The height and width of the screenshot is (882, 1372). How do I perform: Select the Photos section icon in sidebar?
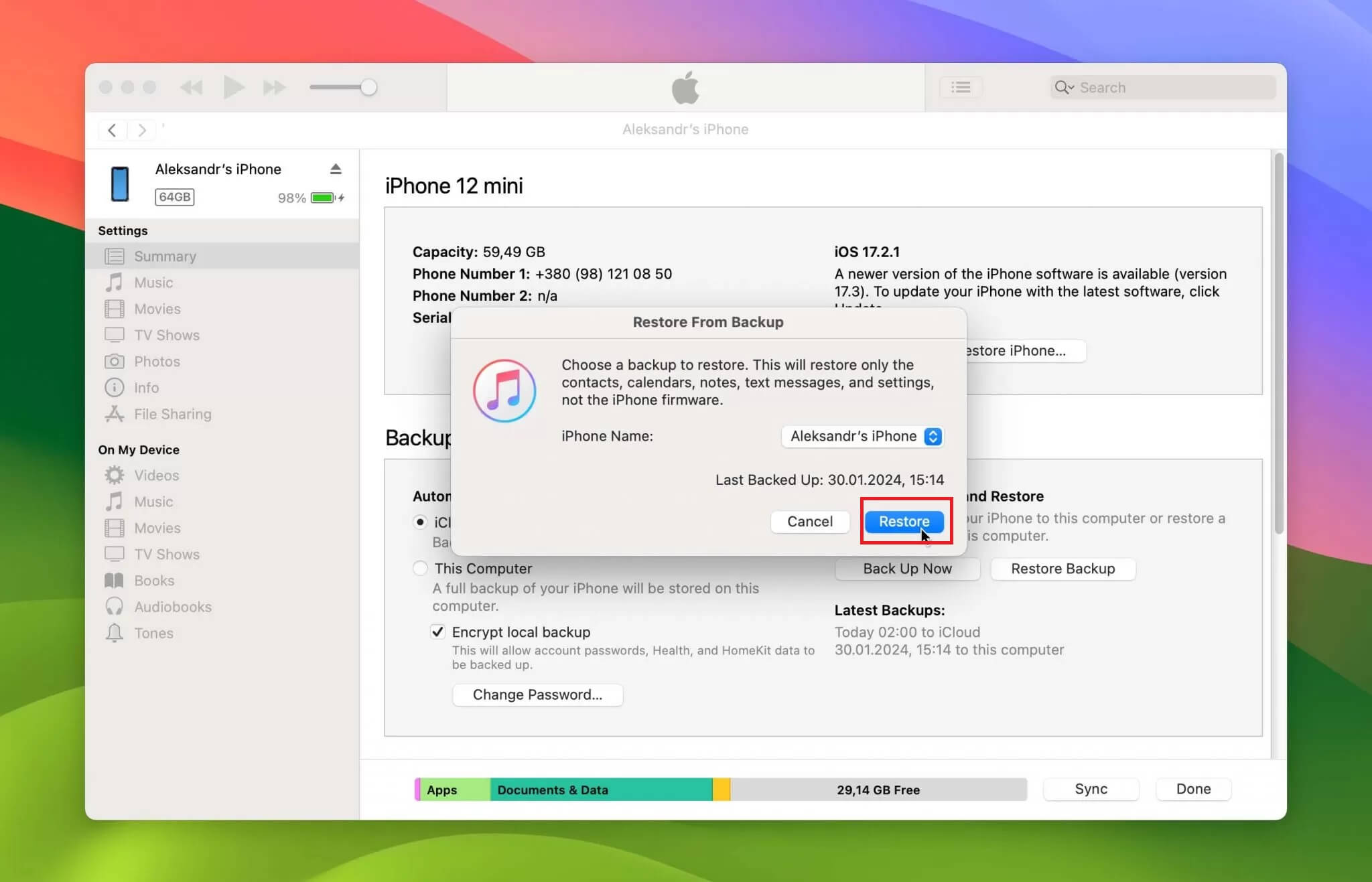click(x=115, y=361)
